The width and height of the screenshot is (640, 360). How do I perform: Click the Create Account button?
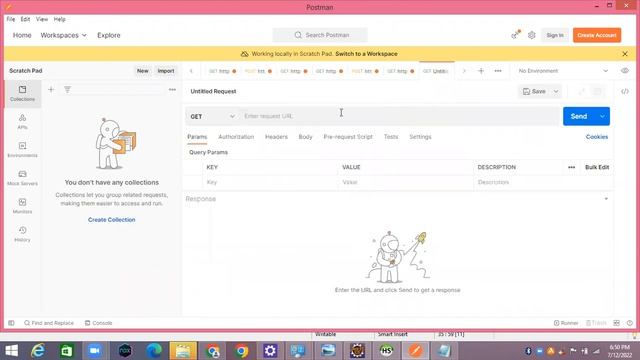597,35
